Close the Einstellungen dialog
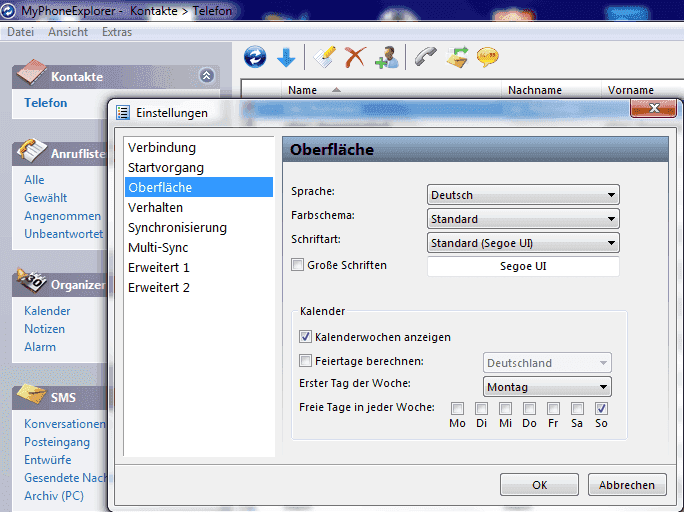The height and width of the screenshot is (512, 684). point(653,108)
